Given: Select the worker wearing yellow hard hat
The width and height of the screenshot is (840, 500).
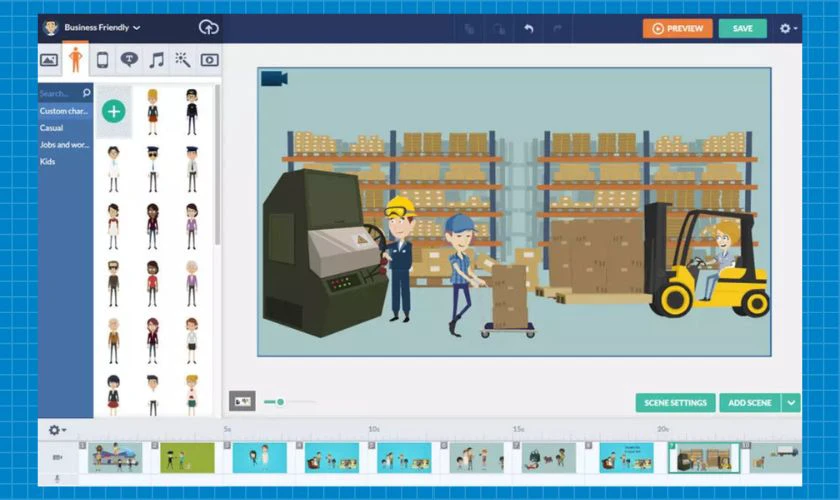Looking at the screenshot, I should (x=399, y=258).
